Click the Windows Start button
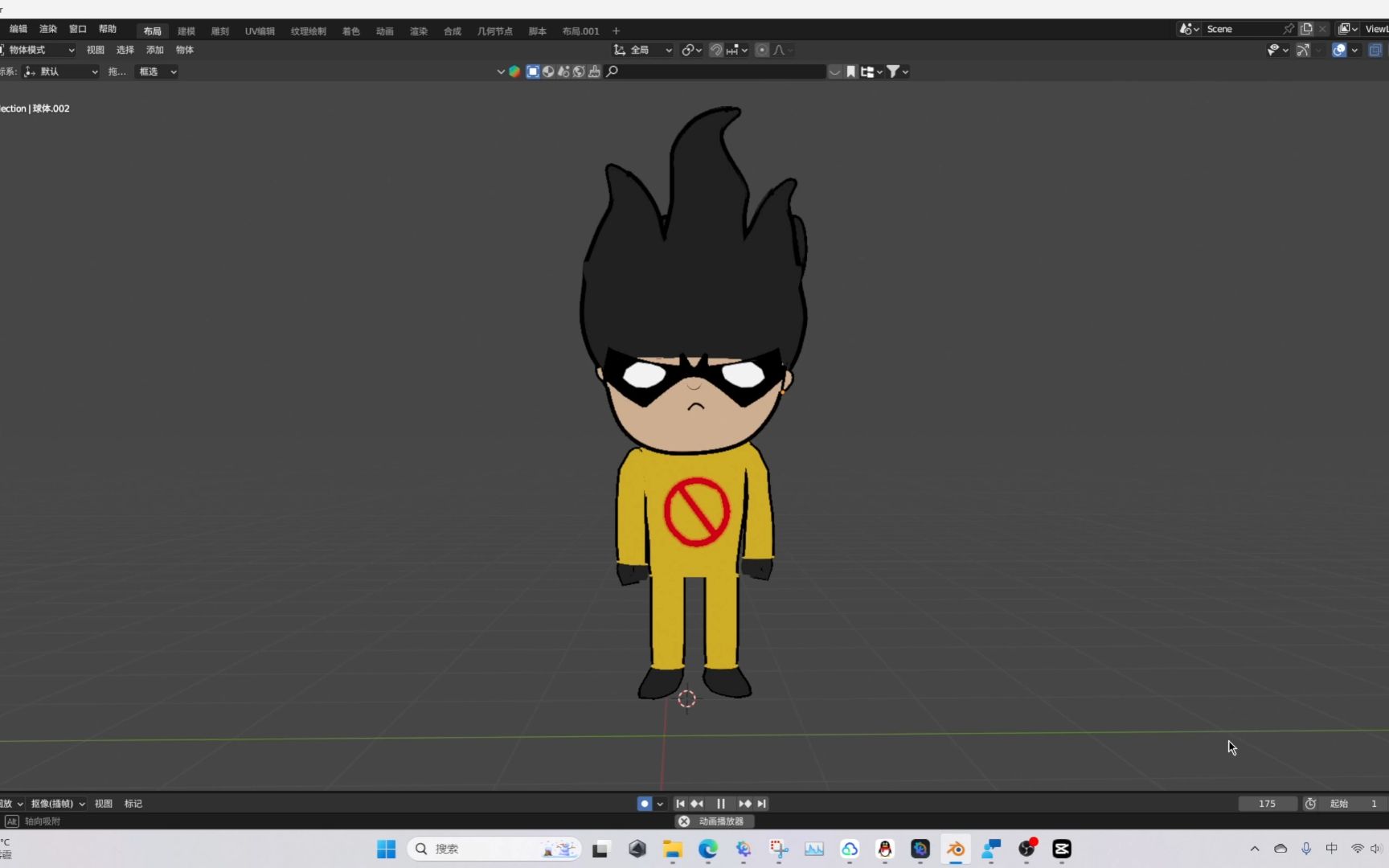1389x868 pixels. 387,849
